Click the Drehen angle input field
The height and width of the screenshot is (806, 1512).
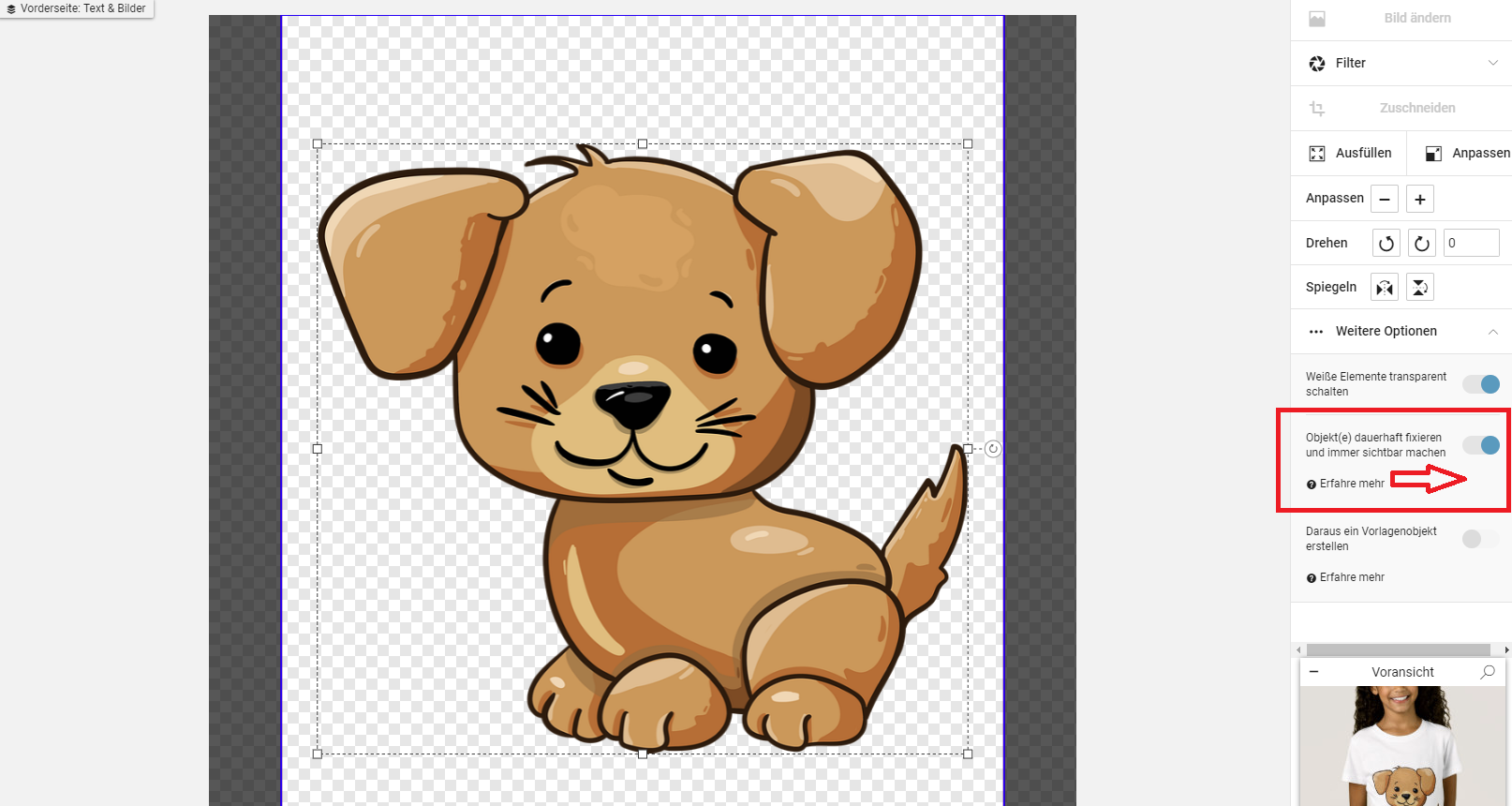click(1472, 243)
